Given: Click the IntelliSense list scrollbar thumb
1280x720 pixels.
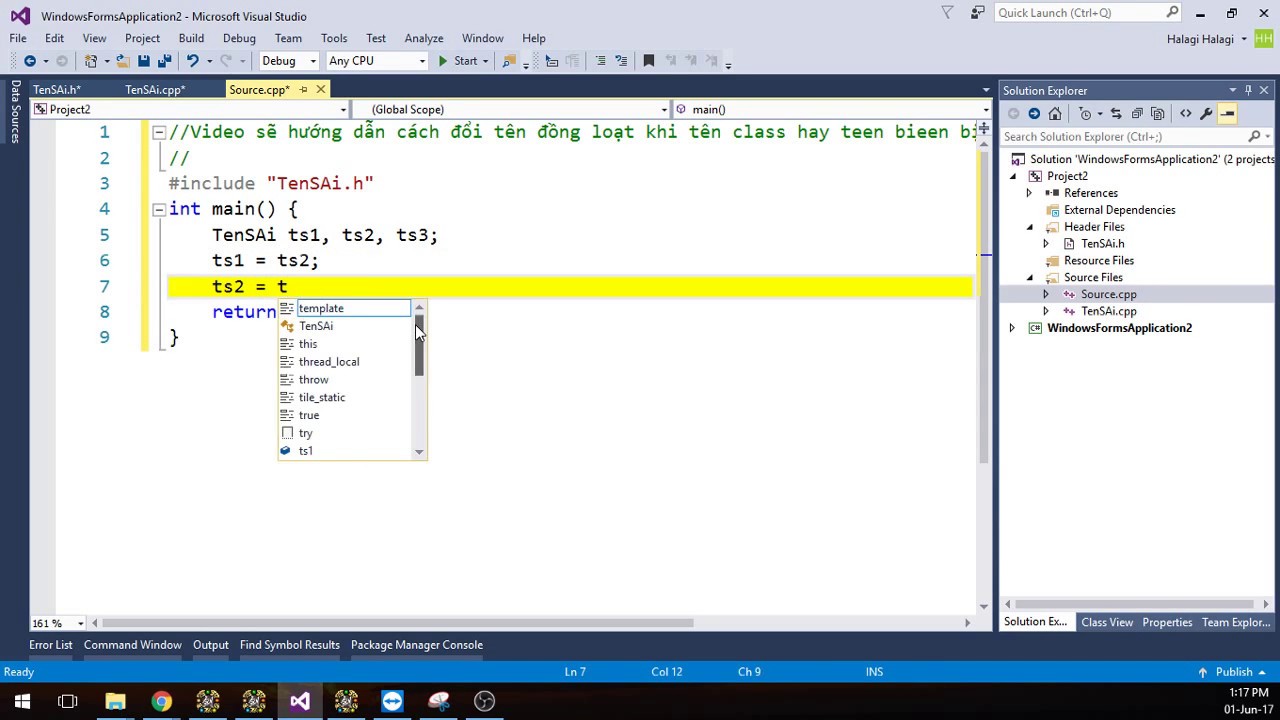Looking at the screenshot, I should pyautogui.click(x=419, y=345).
